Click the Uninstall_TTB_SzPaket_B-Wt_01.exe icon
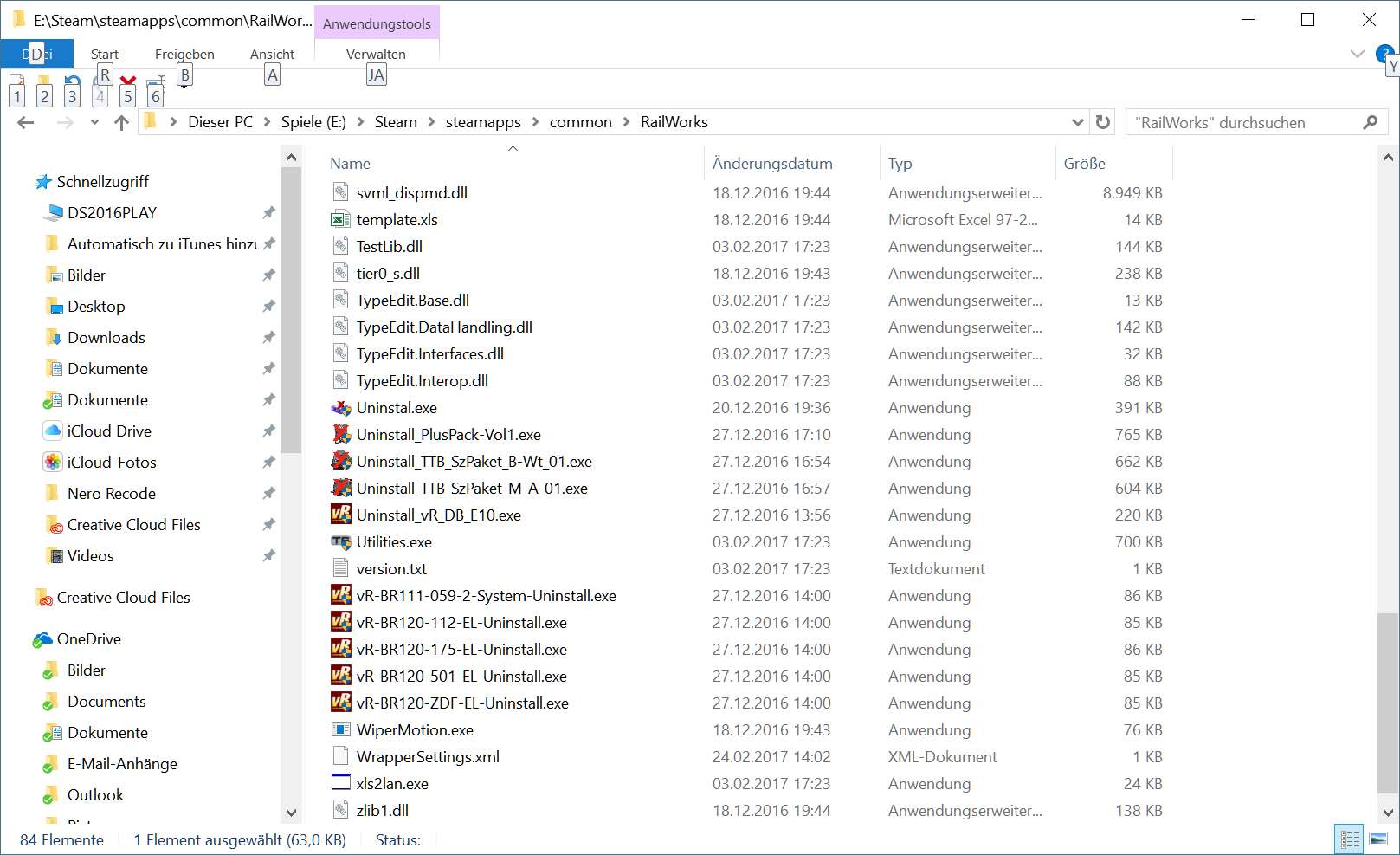This screenshot has height=855, width=1400. coord(341,461)
